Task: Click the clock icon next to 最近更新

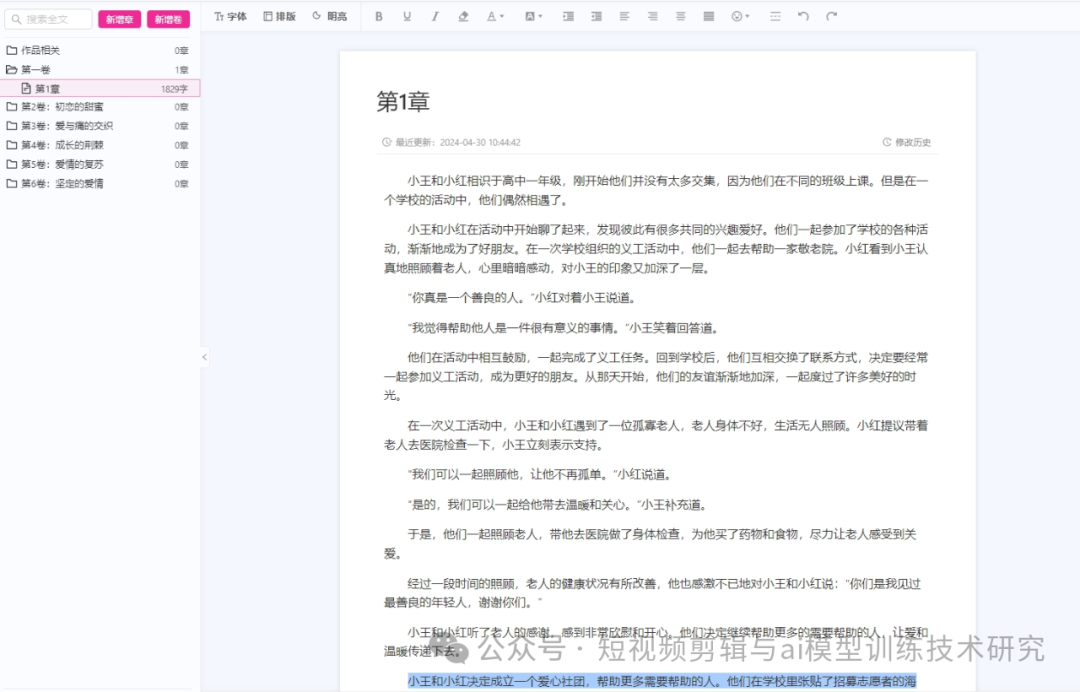Action: [386, 143]
